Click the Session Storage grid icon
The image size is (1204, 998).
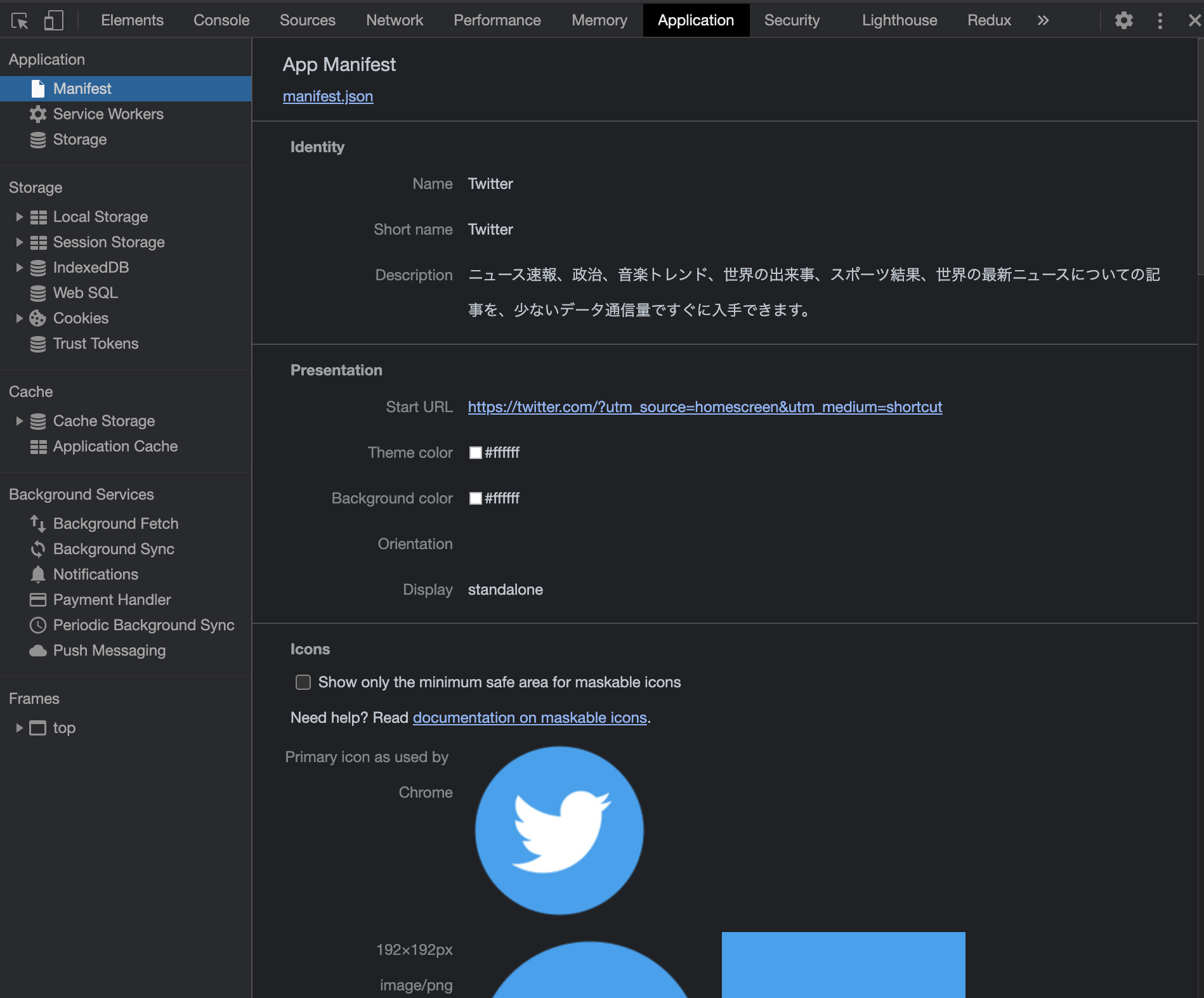tap(39, 243)
